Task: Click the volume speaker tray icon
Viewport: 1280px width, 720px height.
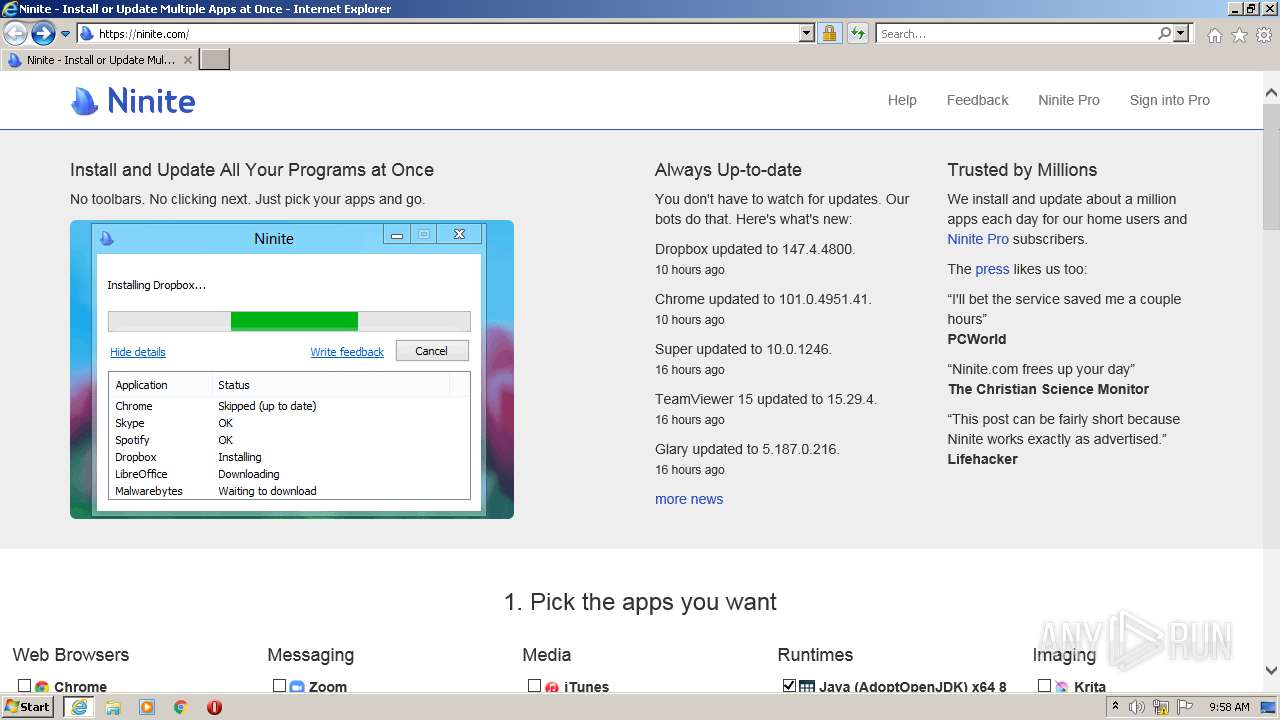Action: [x=1137, y=707]
